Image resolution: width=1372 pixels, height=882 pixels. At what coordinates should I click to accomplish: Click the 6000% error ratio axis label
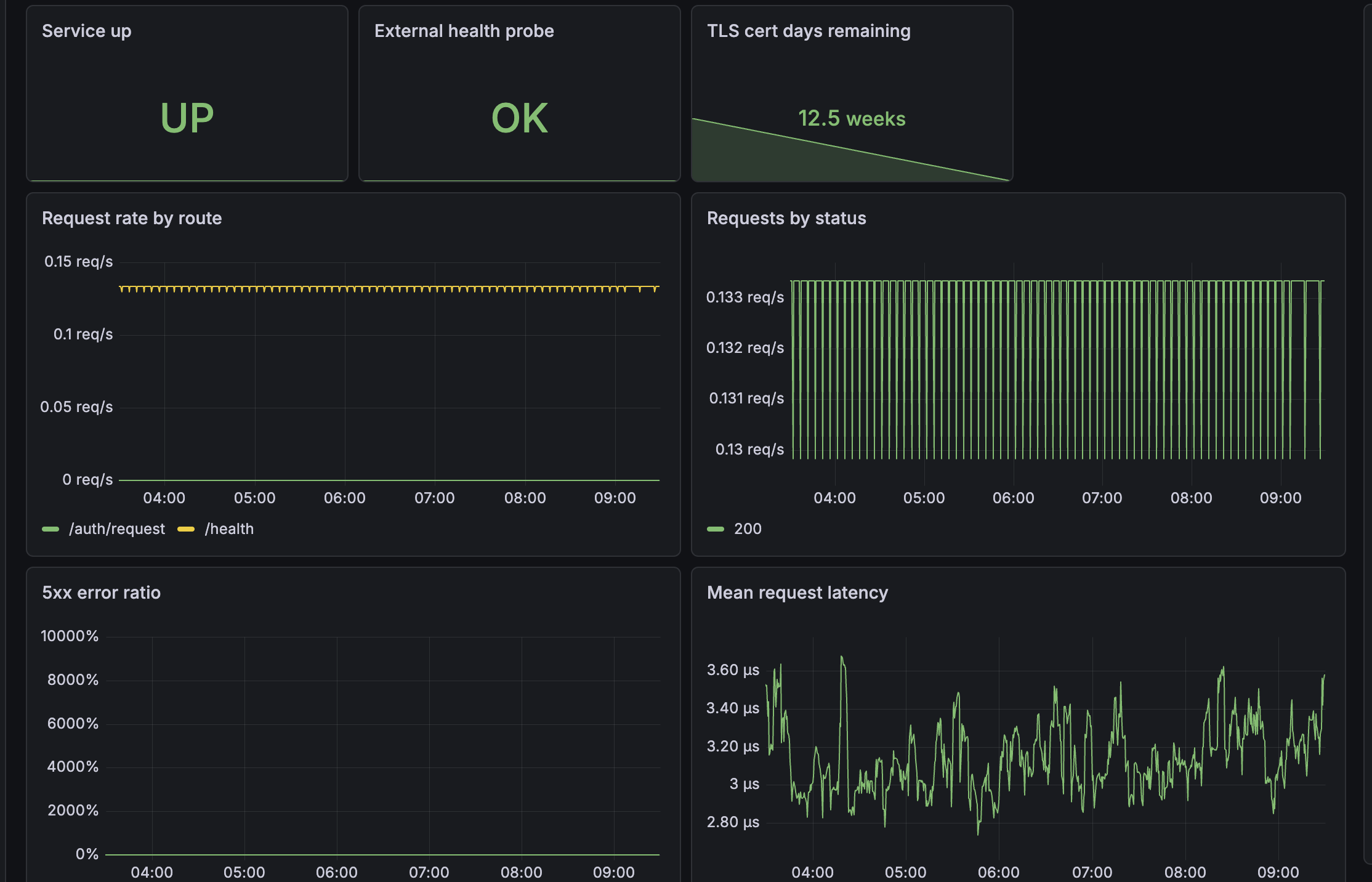pyautogui.click(x=73, y=723)
